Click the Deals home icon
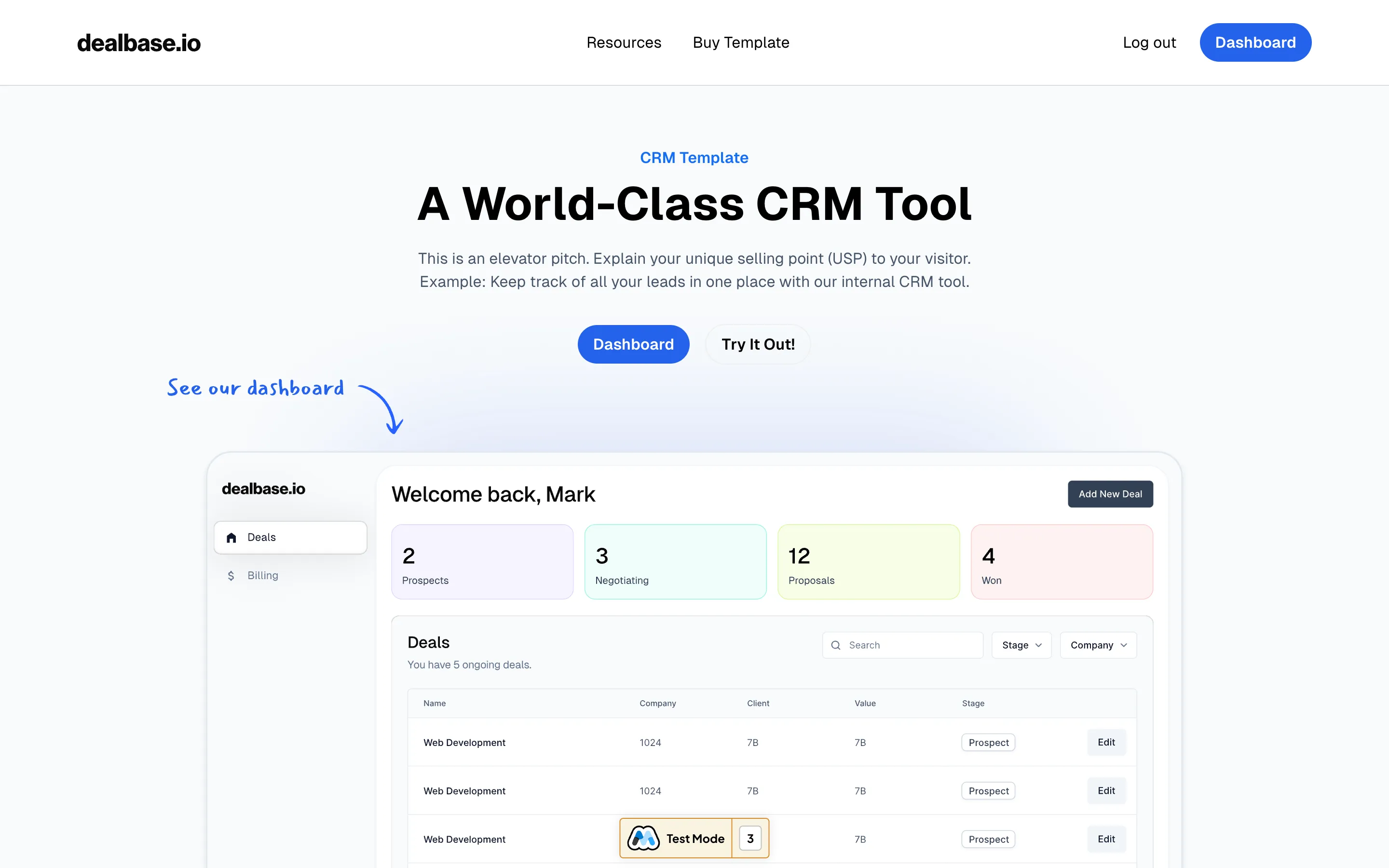The height and width of the screenshot is (868, 1389). pos(231,538)
